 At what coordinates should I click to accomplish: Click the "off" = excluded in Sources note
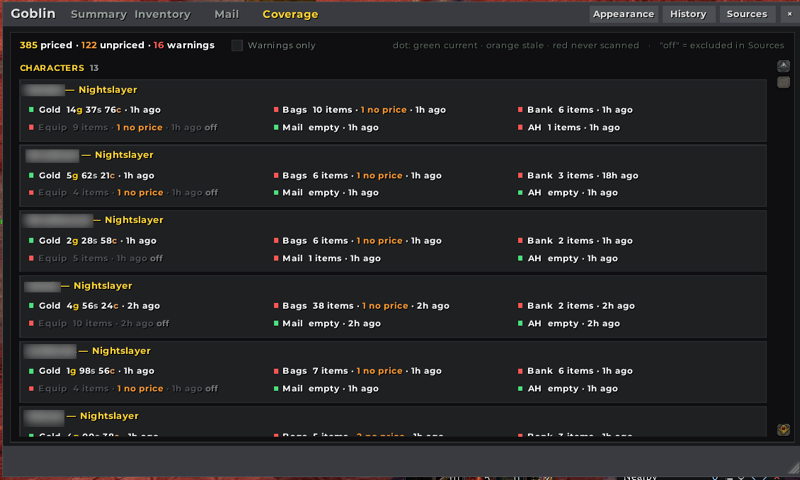click(721, 45)
